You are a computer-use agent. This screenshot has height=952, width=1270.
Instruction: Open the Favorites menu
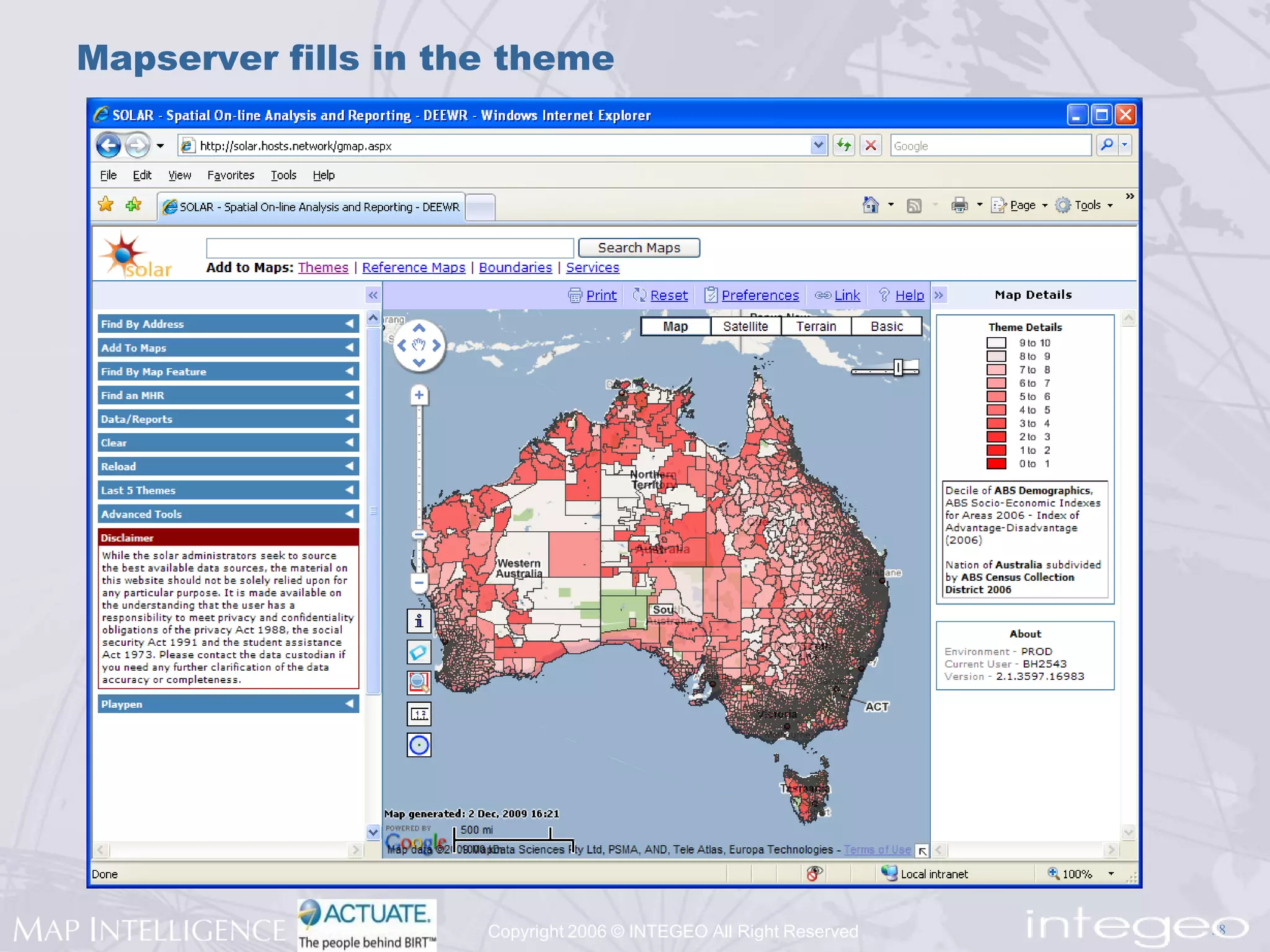(231, 175)
